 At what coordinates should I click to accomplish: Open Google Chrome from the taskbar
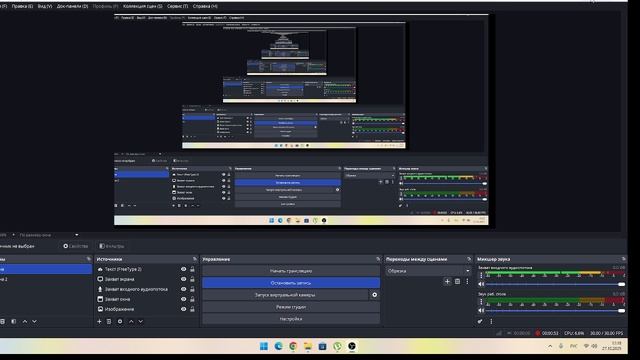point(293,347)
